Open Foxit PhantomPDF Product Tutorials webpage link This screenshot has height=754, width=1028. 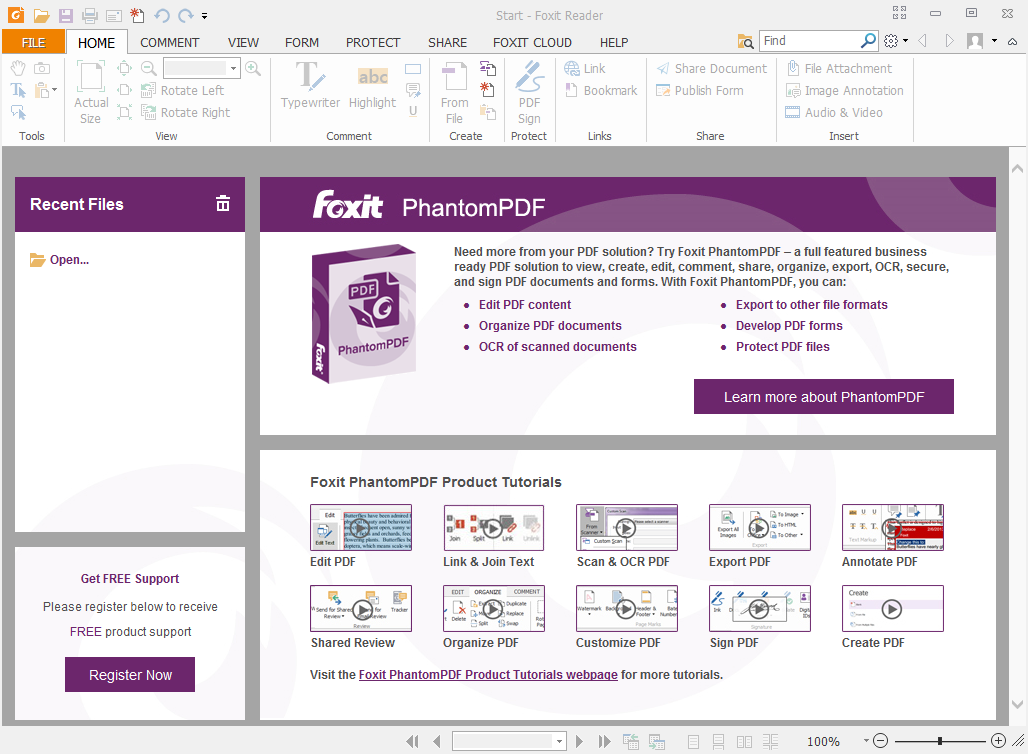click(x=488, y=675)
